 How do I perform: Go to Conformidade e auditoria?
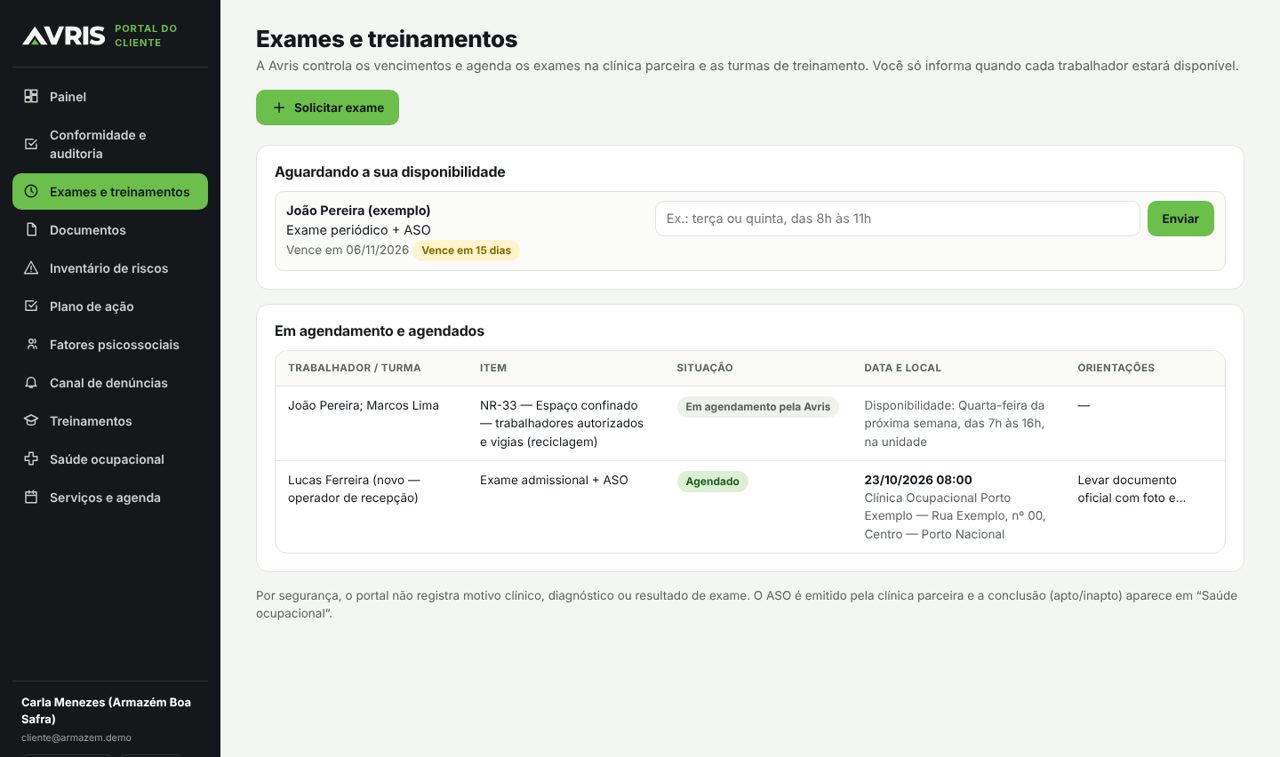pyautogui.click(x=110, y=144)
